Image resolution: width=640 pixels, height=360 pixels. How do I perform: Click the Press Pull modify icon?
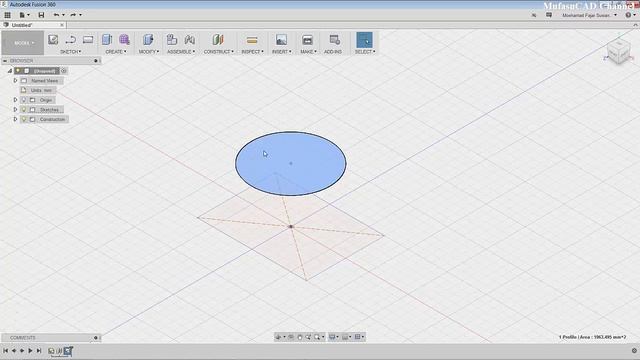point(148,40)
